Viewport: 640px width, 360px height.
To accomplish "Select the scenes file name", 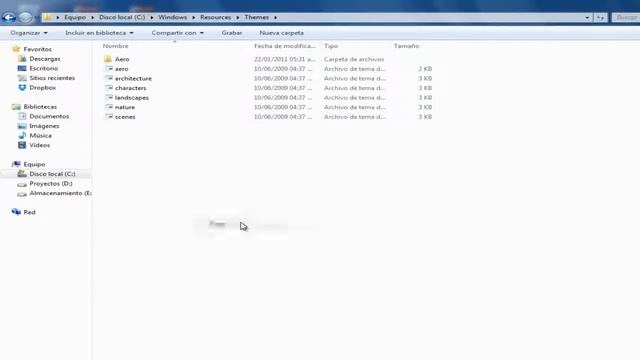I will tap(125, 117).
